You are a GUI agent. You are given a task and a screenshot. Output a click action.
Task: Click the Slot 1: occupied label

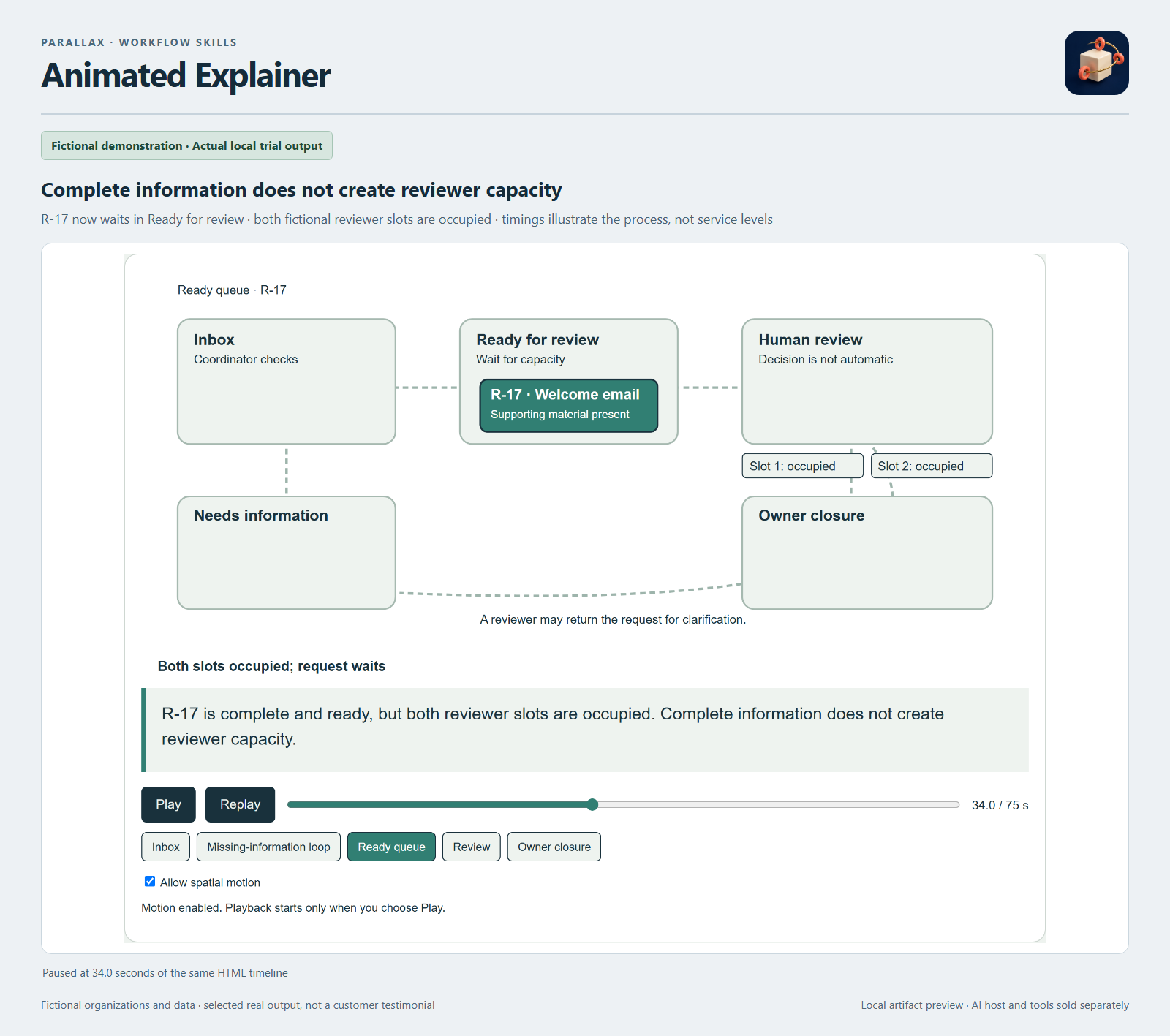[x=803, y=466]
